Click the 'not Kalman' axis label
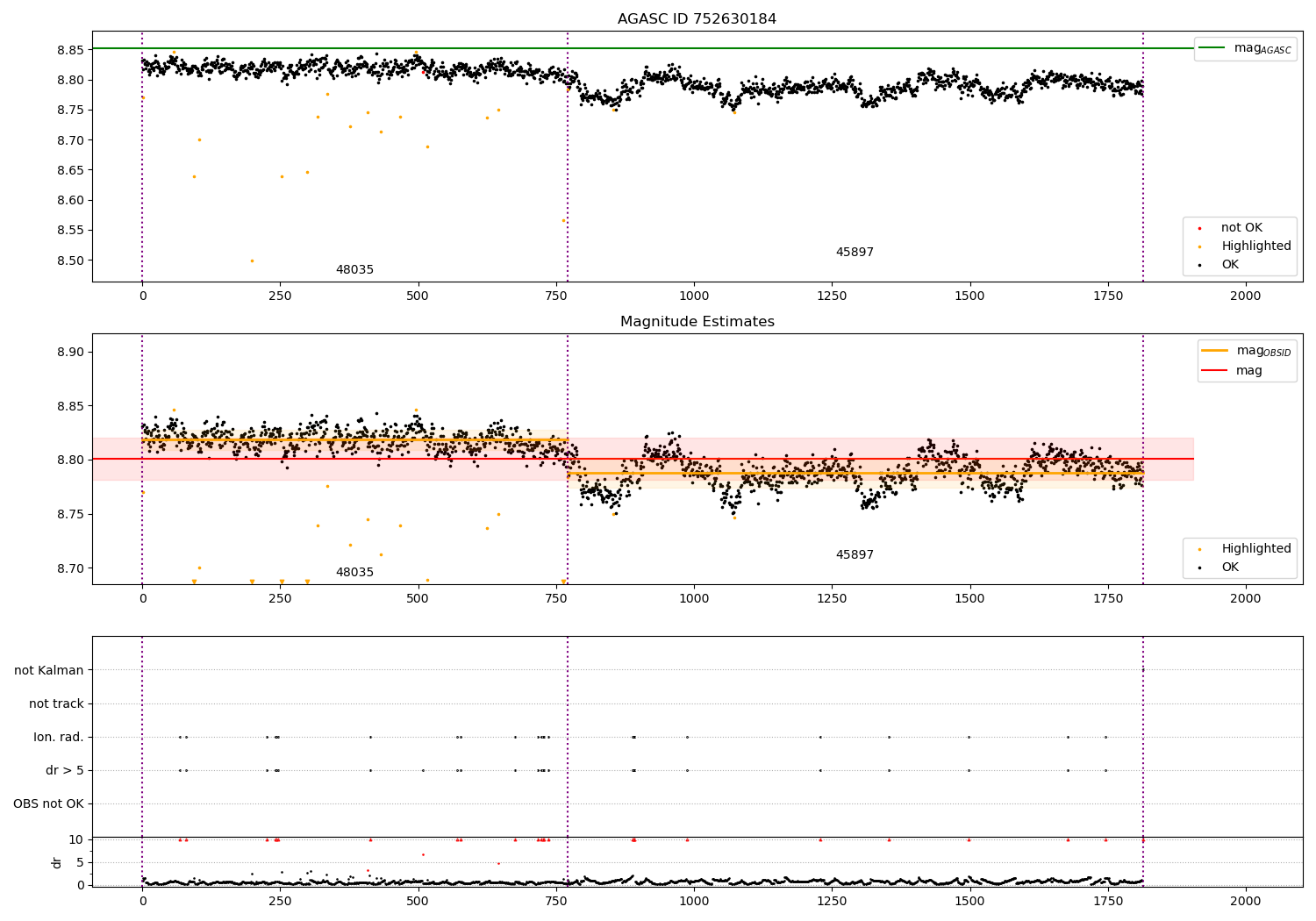Viewport: 1316px width, 921px height. pyautogui.click(x=49, y=670)
